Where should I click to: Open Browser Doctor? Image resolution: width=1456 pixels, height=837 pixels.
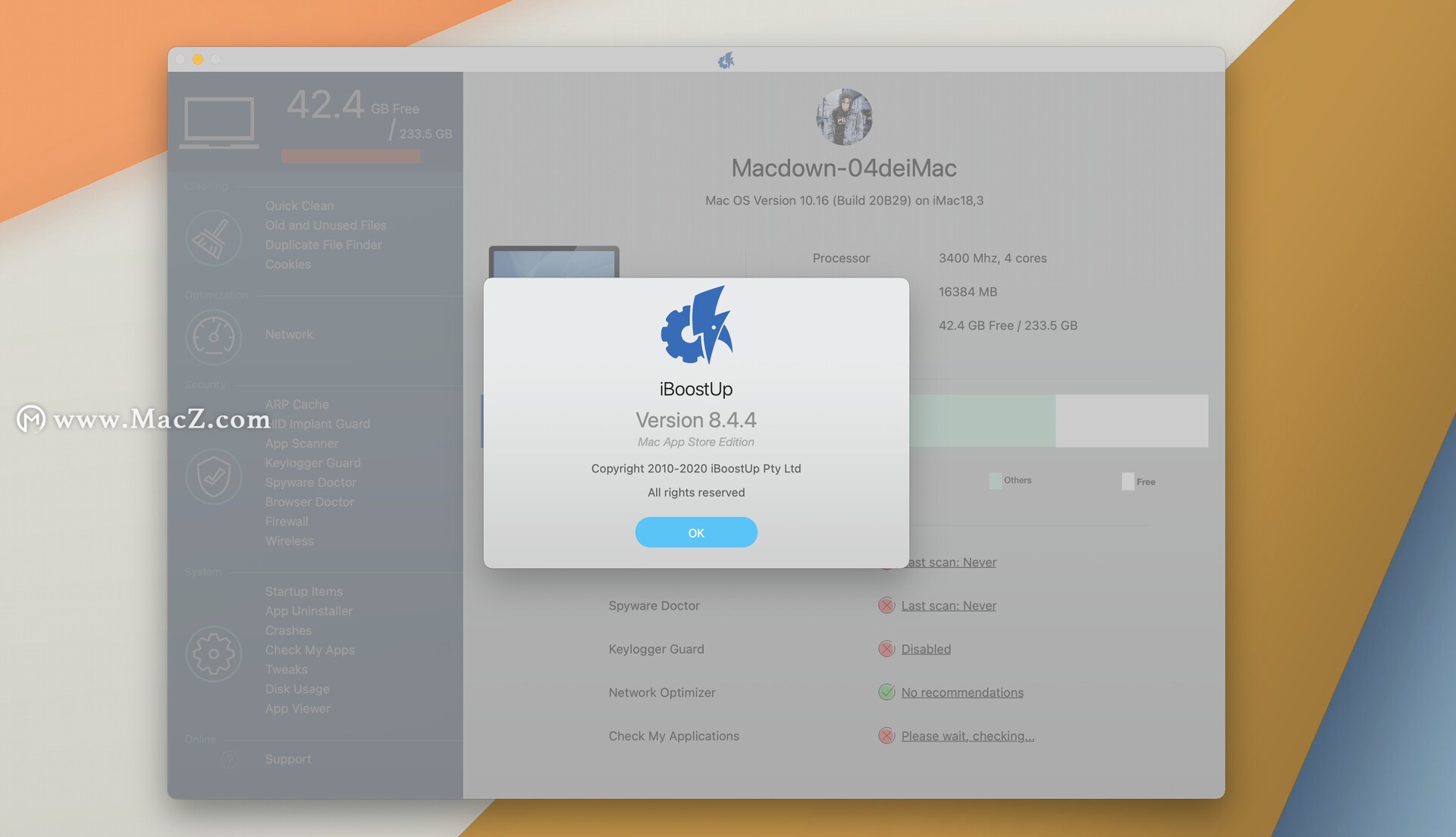click(x=309, y=502)
